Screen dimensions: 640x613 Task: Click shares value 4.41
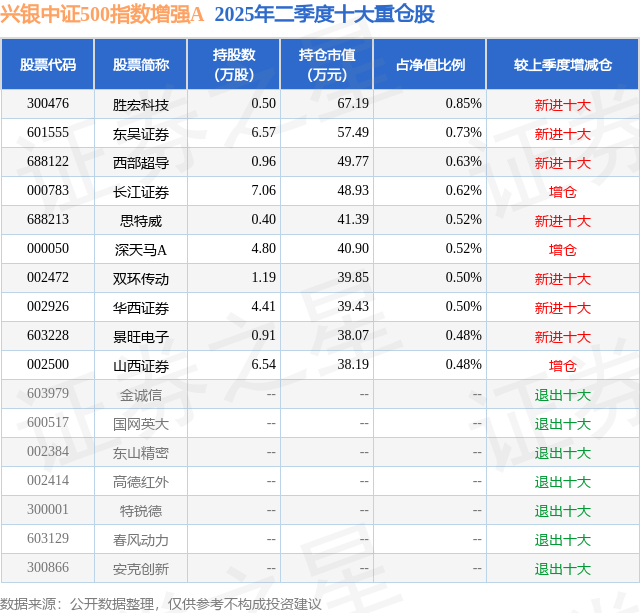tap(263, 306)
